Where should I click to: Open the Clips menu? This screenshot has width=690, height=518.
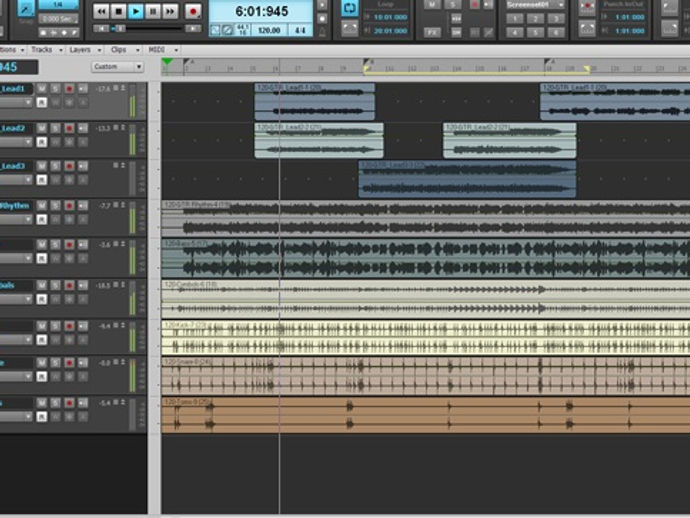click(125, 50)
